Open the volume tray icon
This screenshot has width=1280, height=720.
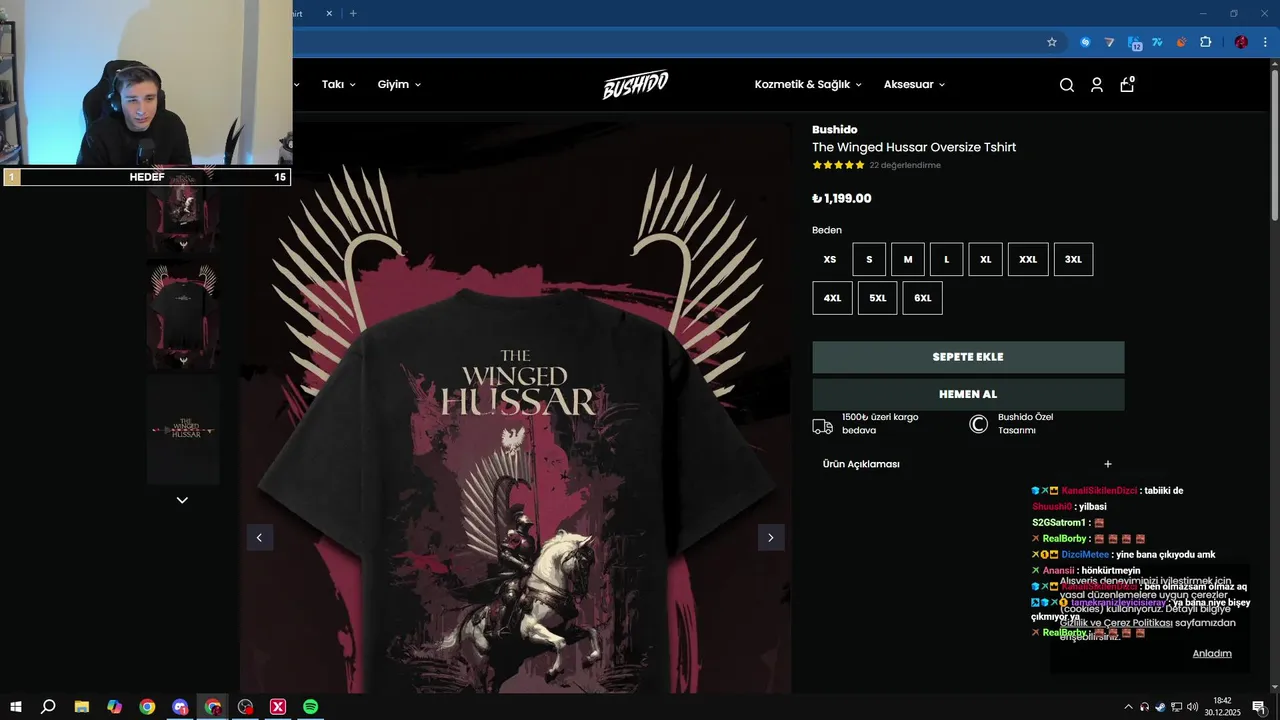coord(1192,707)
